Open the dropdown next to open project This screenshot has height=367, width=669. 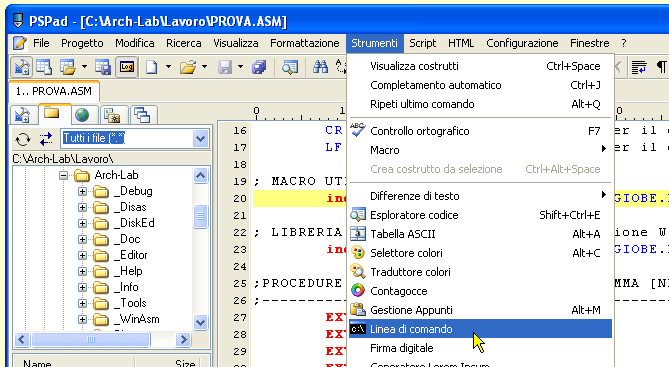point(84,67)
